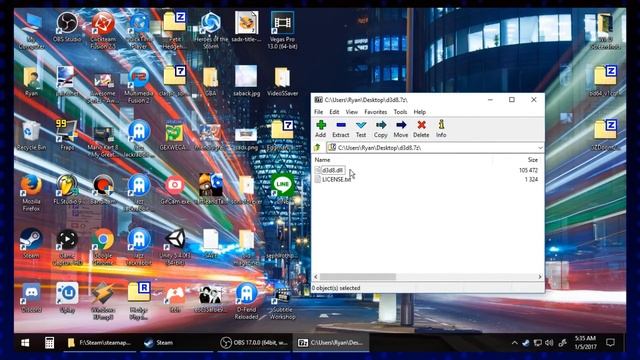Select the D-Fend Reloaded desktop icon

247,301
